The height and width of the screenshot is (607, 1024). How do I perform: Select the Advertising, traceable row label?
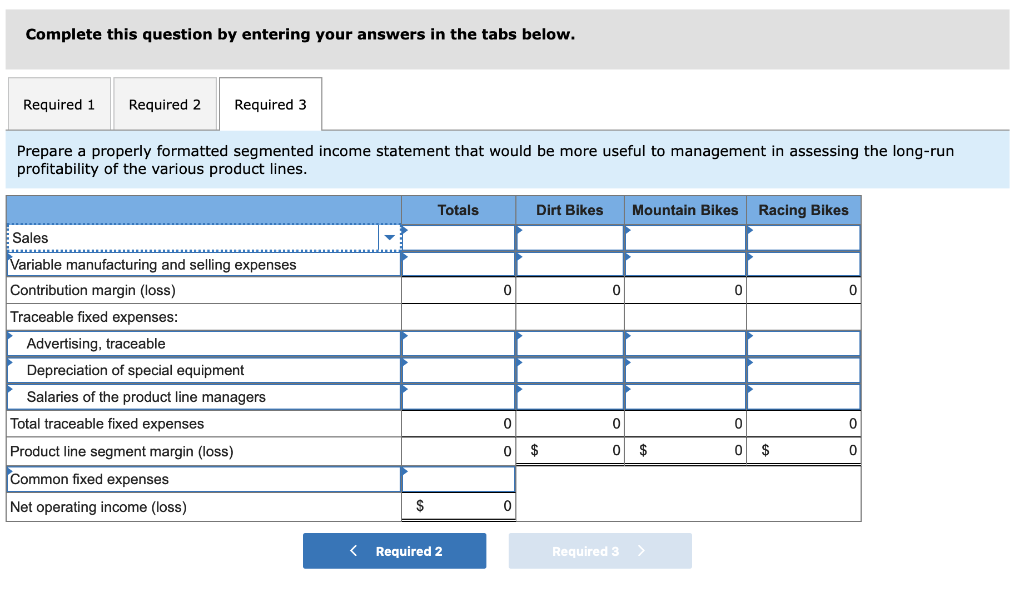204,344
